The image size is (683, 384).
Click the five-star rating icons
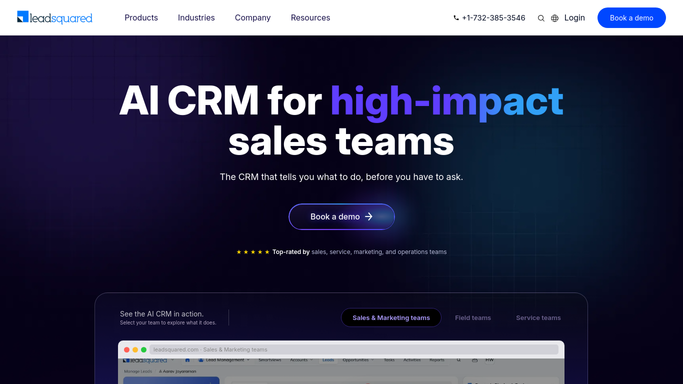tap(253, 252)
